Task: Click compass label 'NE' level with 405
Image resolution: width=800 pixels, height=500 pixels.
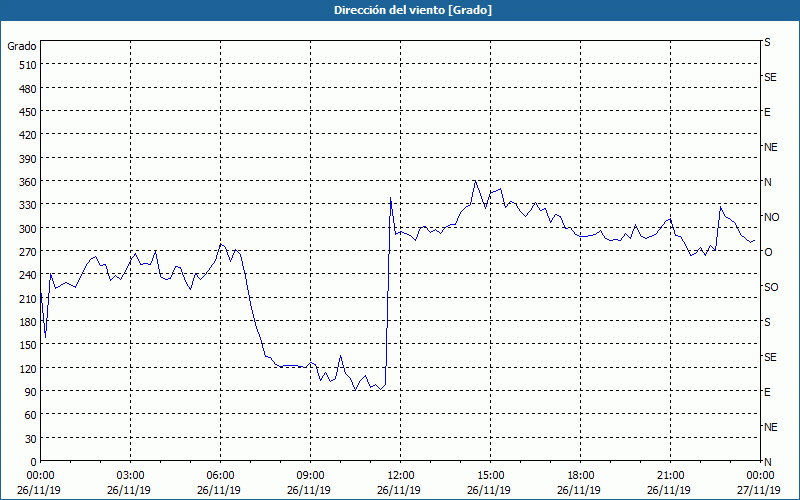Action: pos(771,147)
